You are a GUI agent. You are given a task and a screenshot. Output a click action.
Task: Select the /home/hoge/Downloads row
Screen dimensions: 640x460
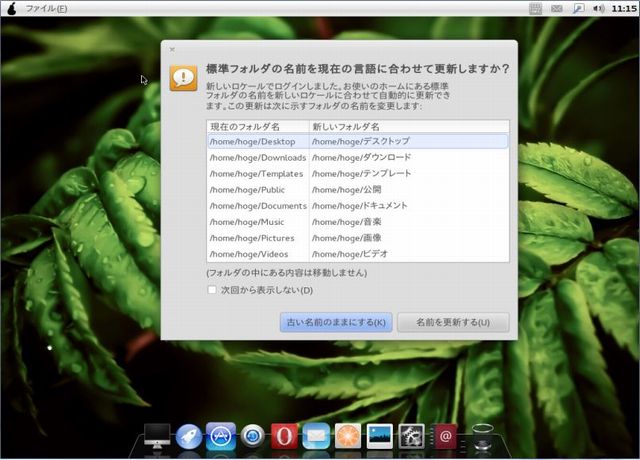pyautogui.click(x=257, y=158)
